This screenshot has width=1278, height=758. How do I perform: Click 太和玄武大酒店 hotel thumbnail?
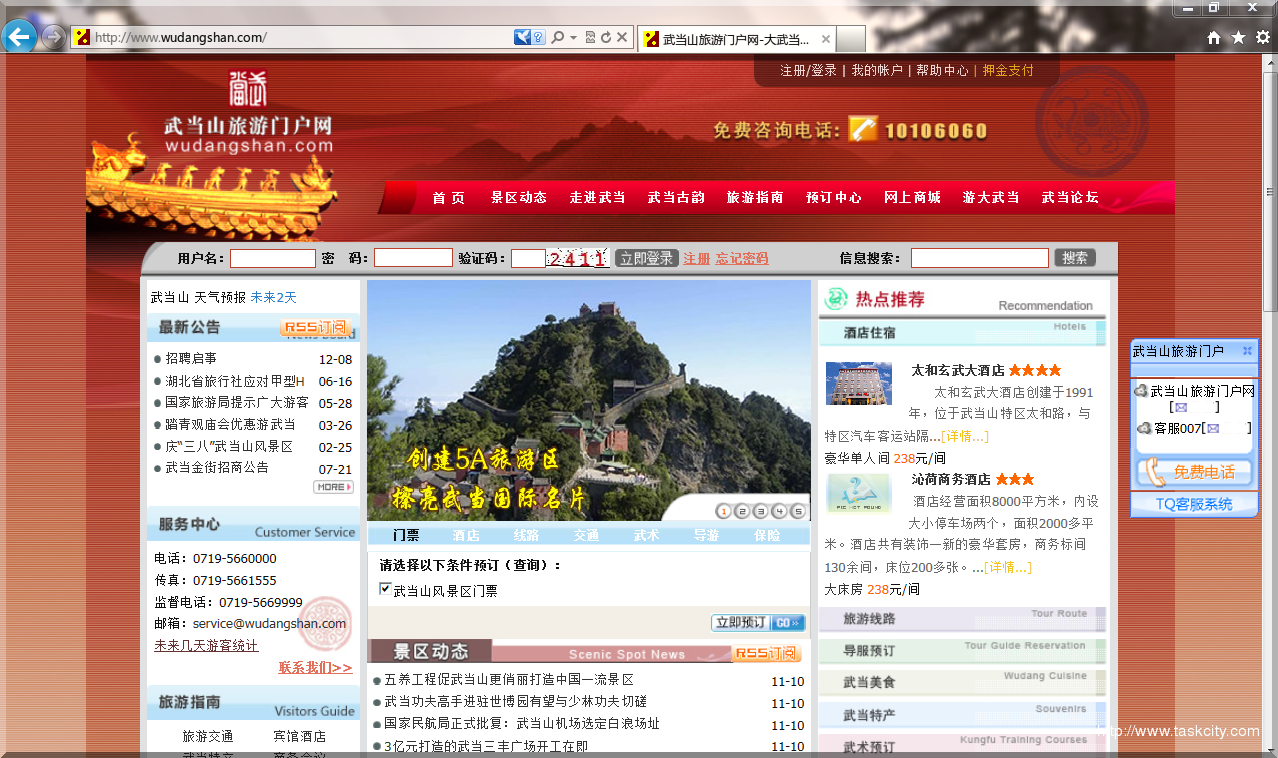pyautogui.click(x=859, y=383)
